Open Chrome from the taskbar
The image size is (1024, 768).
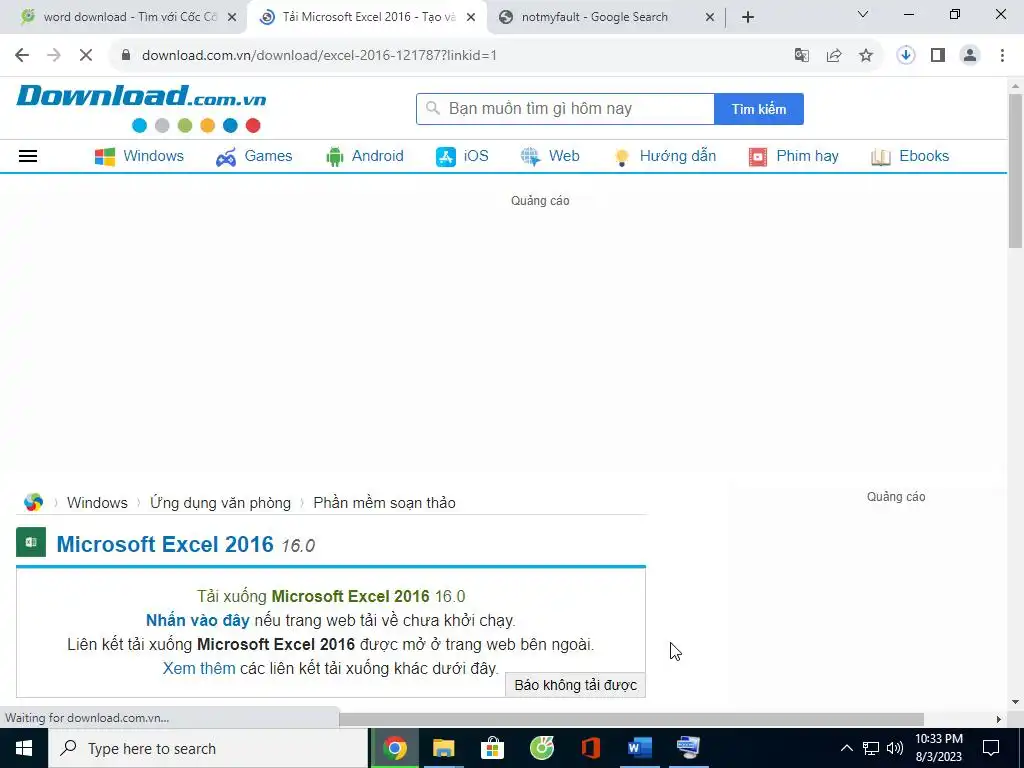394,748
